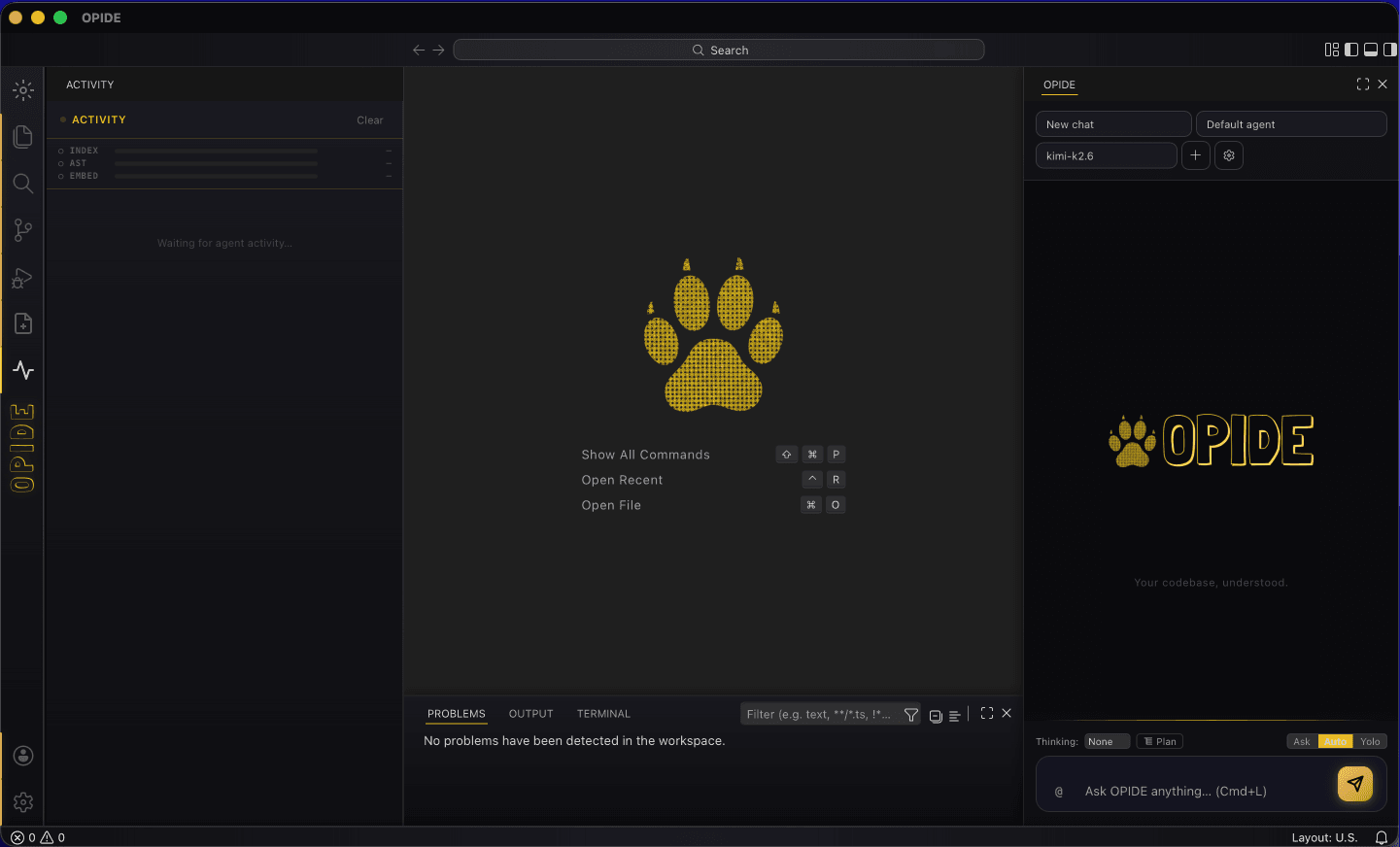The height and width of the screenshot is (847, 1400).
Task: Switch to the TERMINAL tab
Action: 603,714
